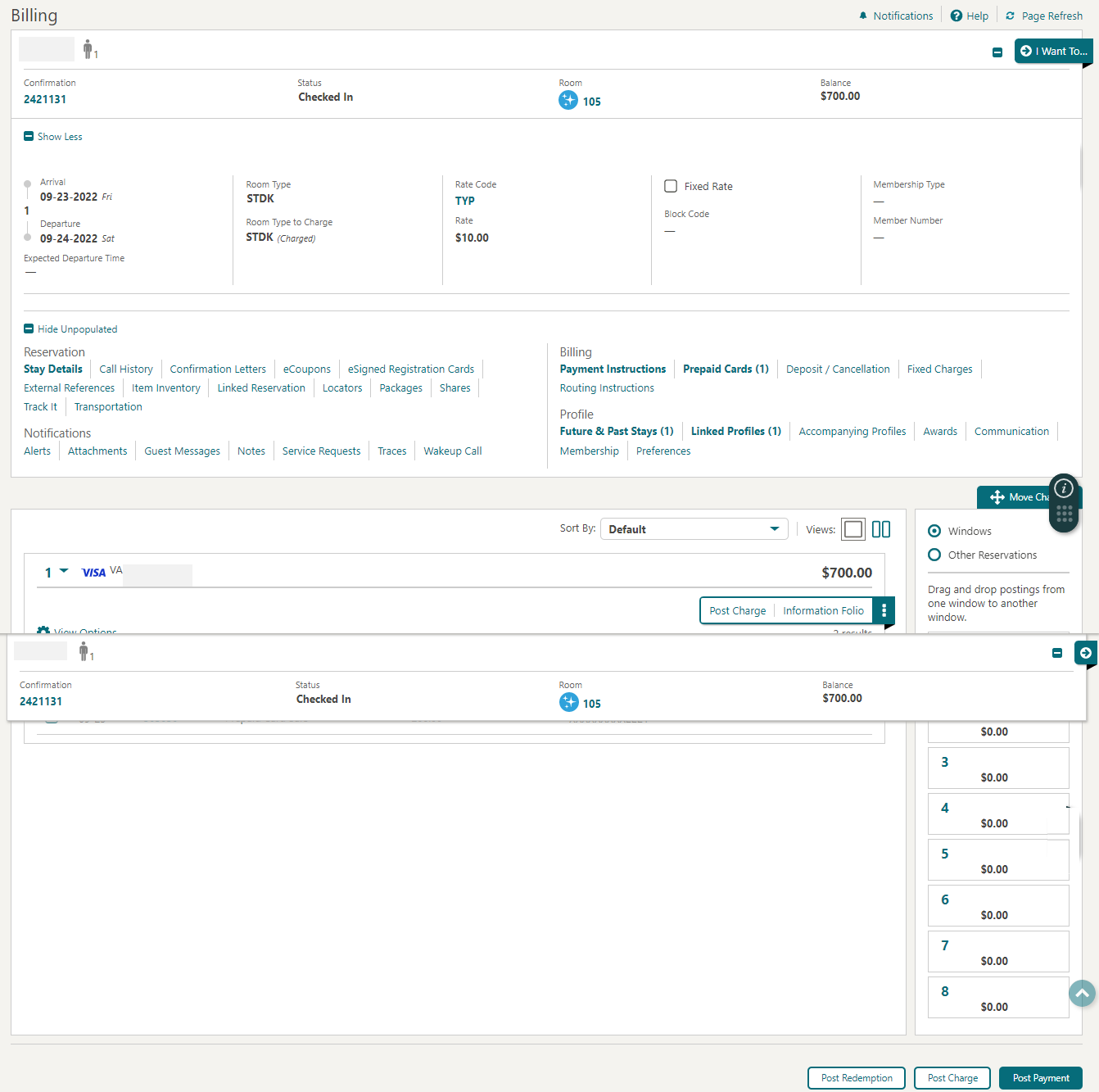
Task: Open Linked Profiles (1) link
Action: 736,432
